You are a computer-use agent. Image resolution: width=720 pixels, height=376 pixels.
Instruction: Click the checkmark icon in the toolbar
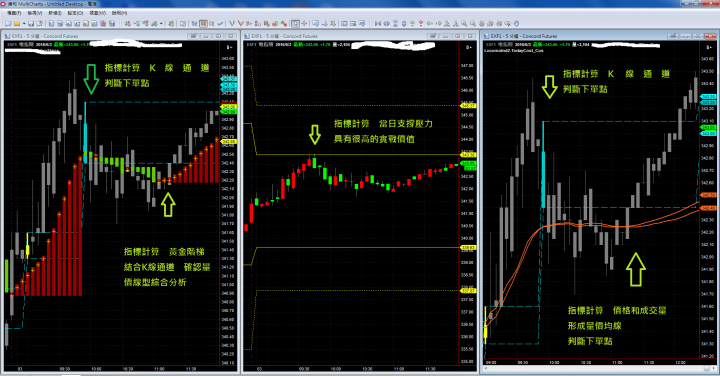pyautogui.click(x=220, y=23)
